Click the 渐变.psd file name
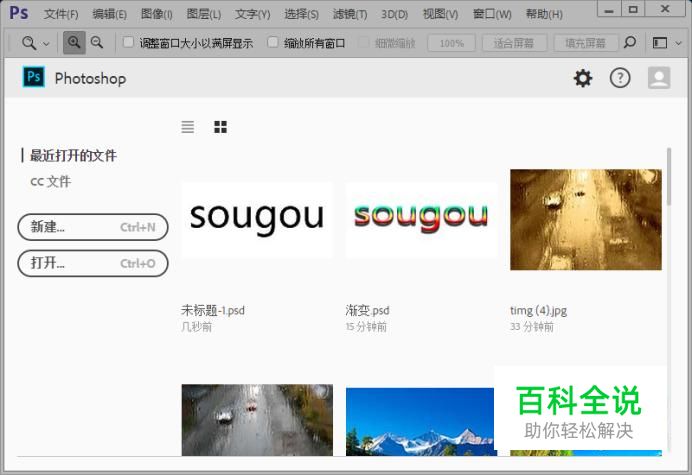Image resolution: width=692 pixels, height=475 pixels. pos(368,310)
